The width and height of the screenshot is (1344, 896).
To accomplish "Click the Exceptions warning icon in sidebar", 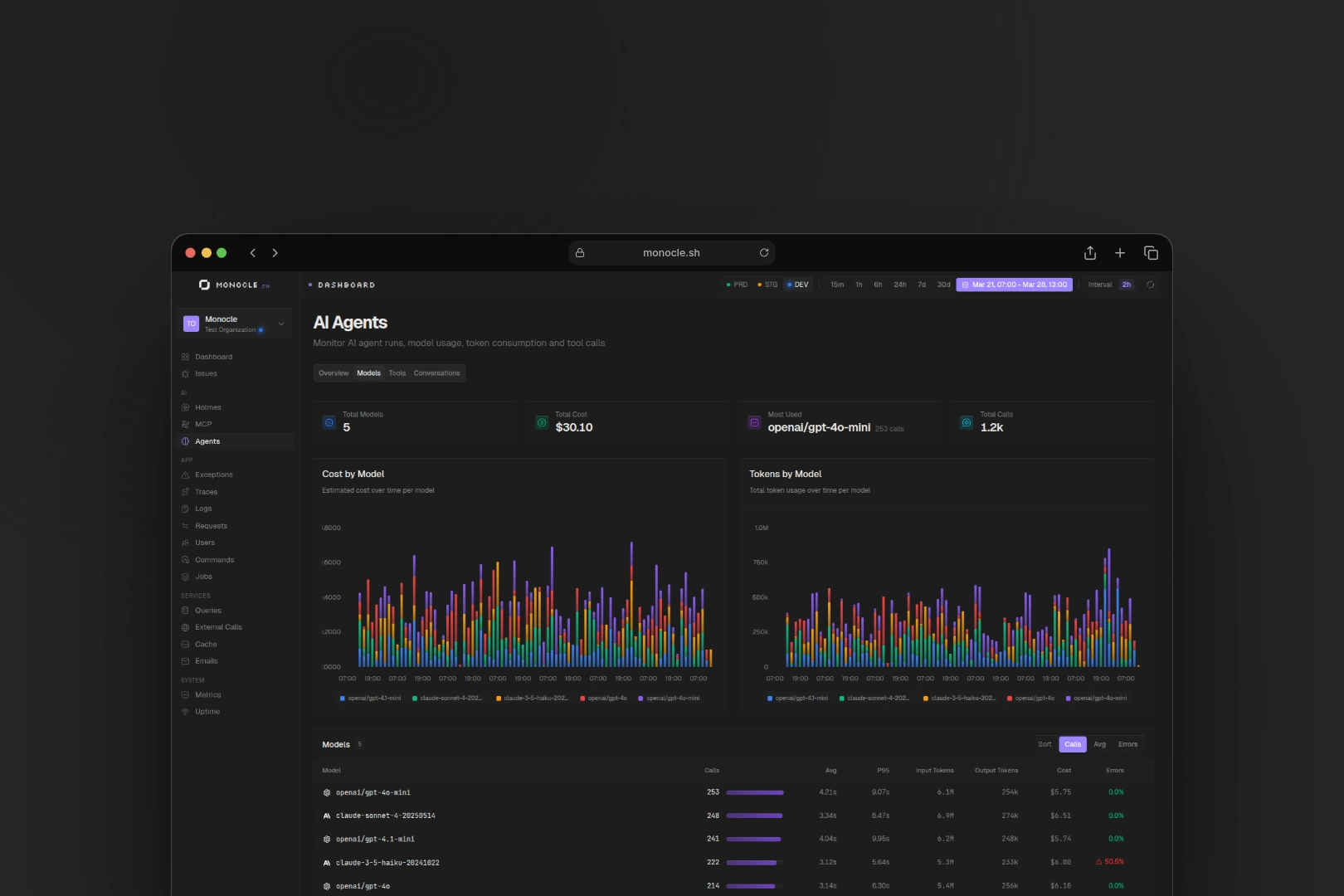I will click(185, 475).
